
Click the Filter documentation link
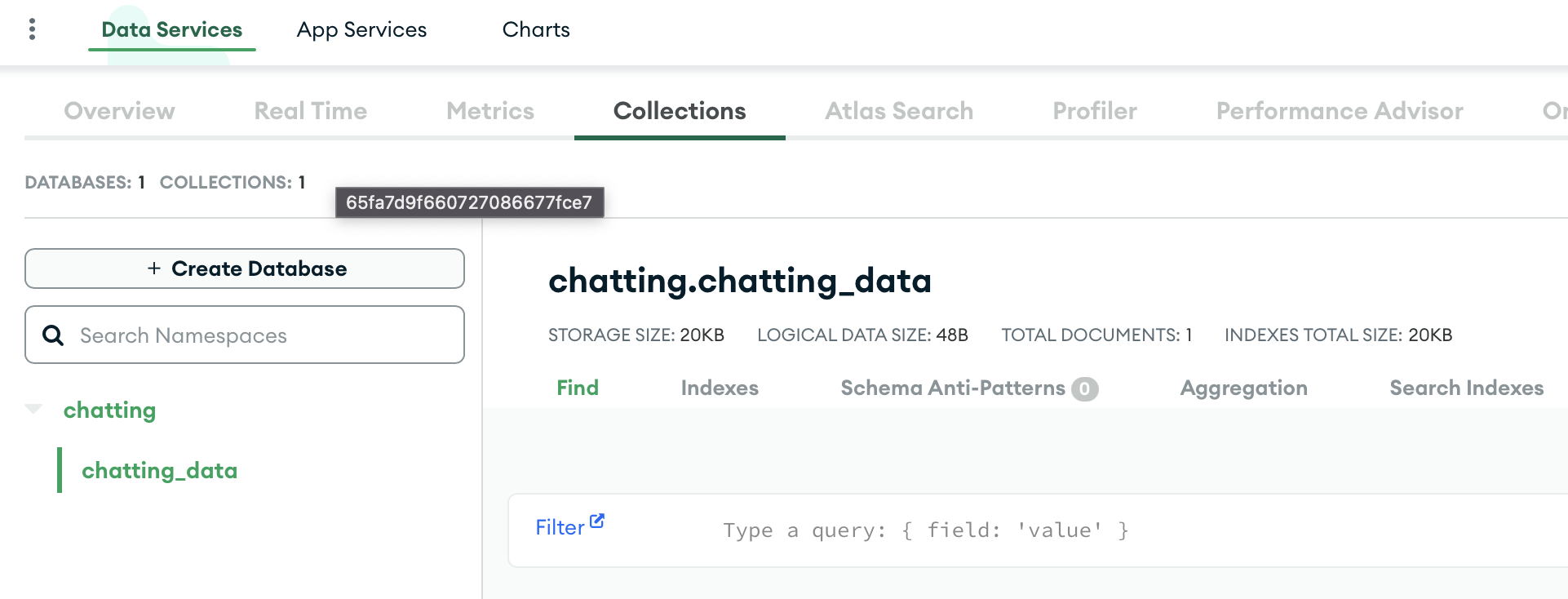click(560, 528)
